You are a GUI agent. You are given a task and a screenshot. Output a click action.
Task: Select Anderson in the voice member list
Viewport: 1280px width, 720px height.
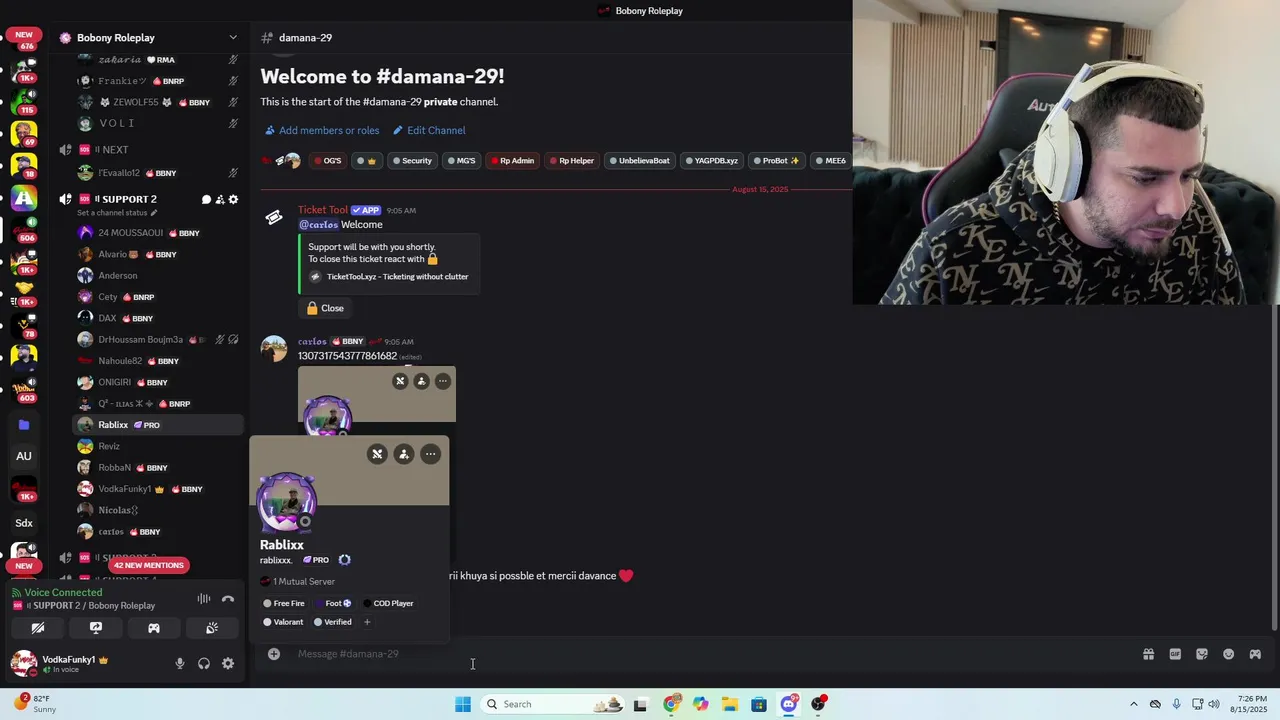(x=158, y=276)
